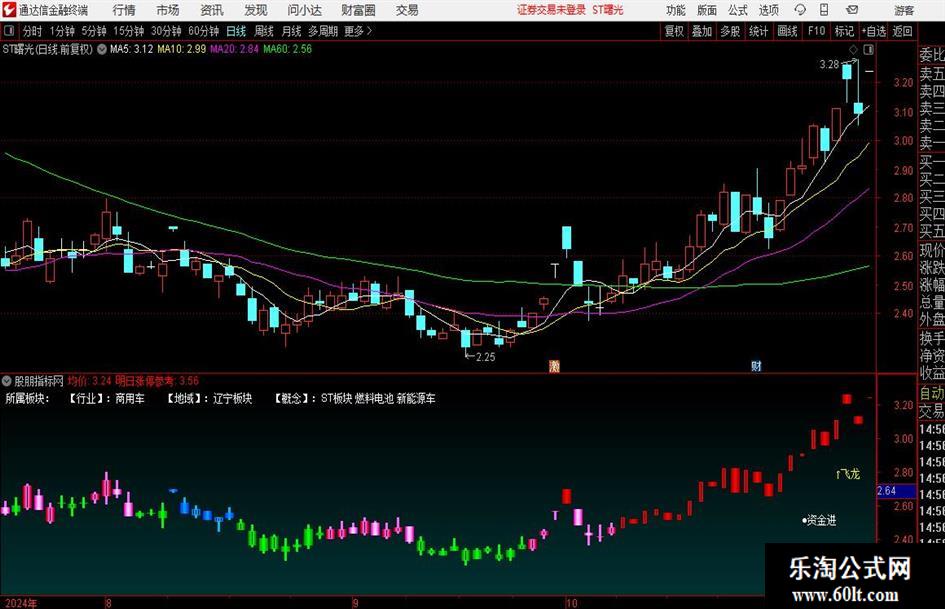Screen dimensions: 945x609
Task: Click the 统计 statistics button
Action: pos(758,31)
